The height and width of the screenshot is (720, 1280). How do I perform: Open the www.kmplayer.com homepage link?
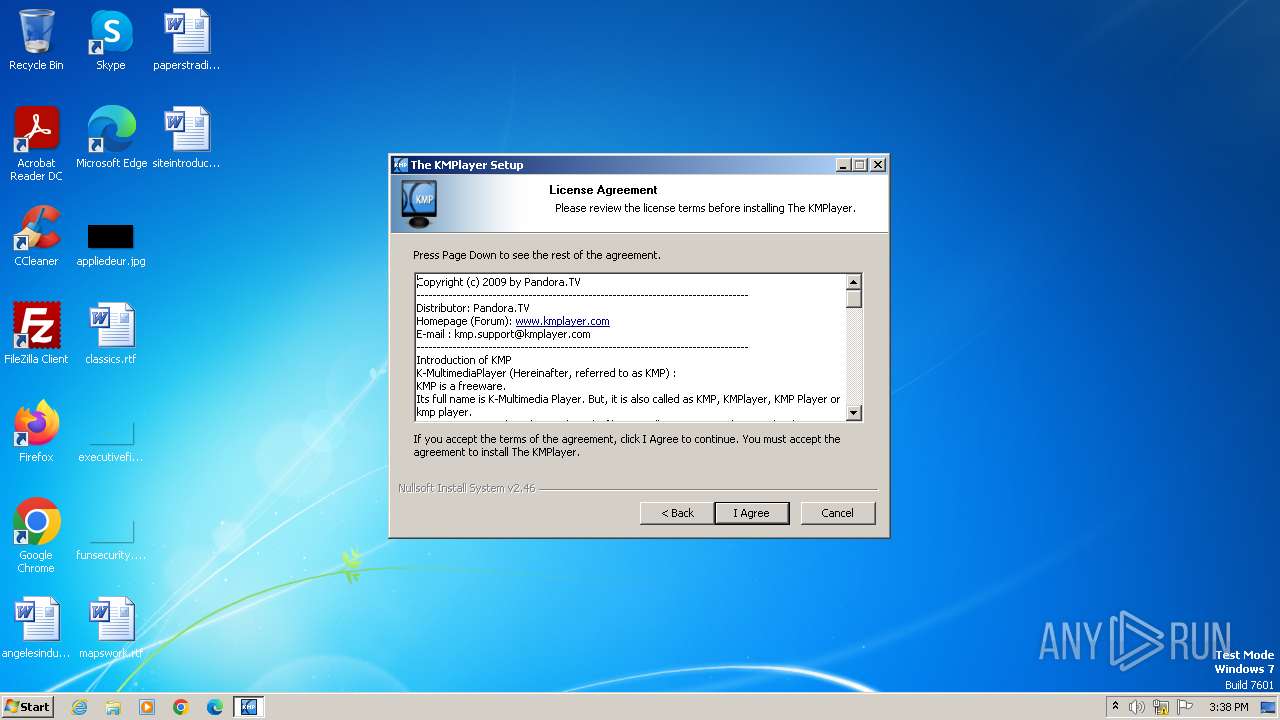562,321
